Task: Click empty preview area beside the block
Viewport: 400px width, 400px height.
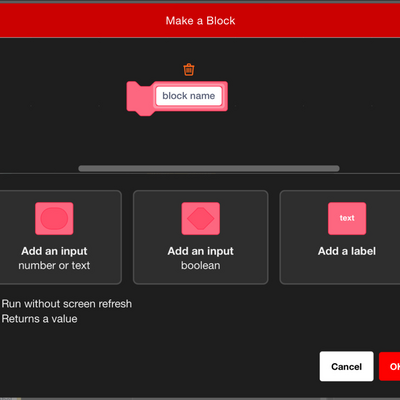Action: pos(300,100)
